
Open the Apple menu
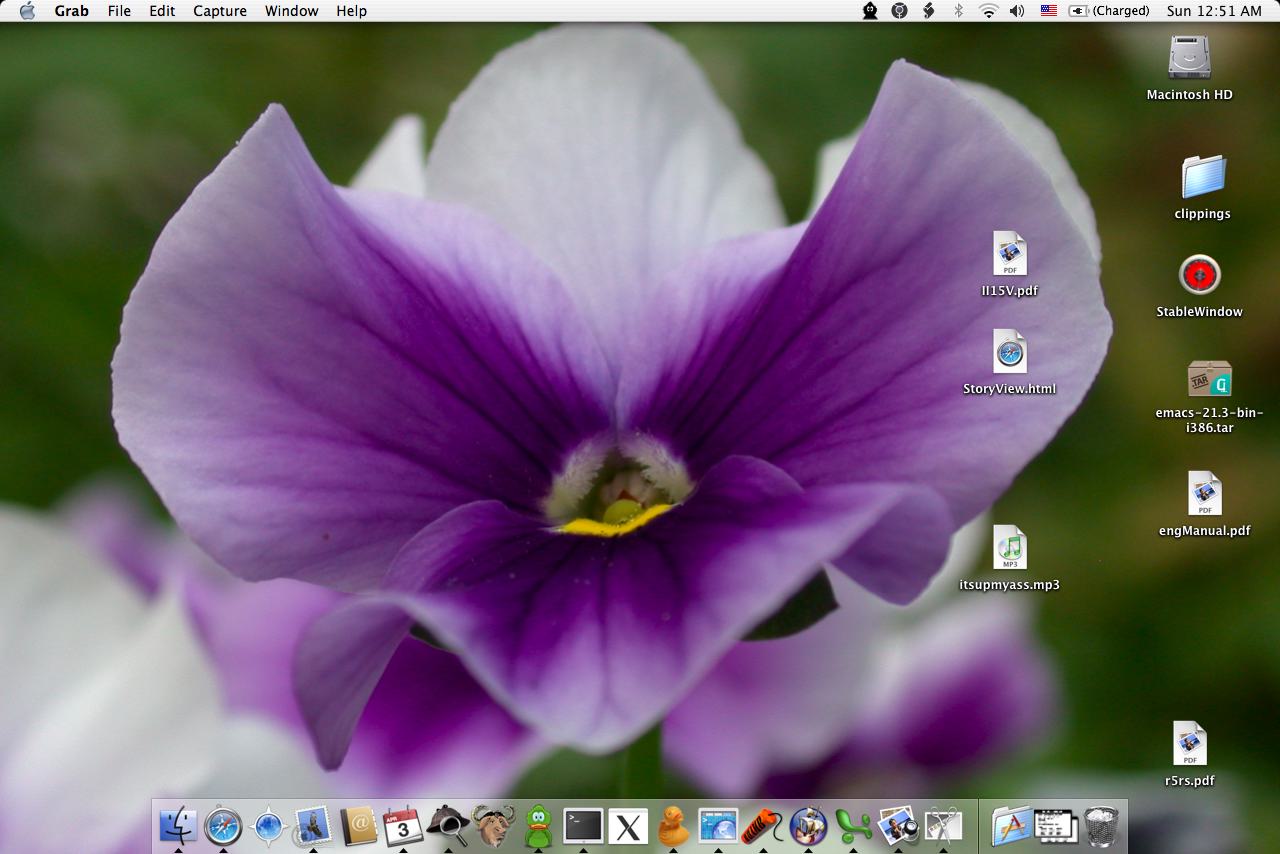coord(27,11)
